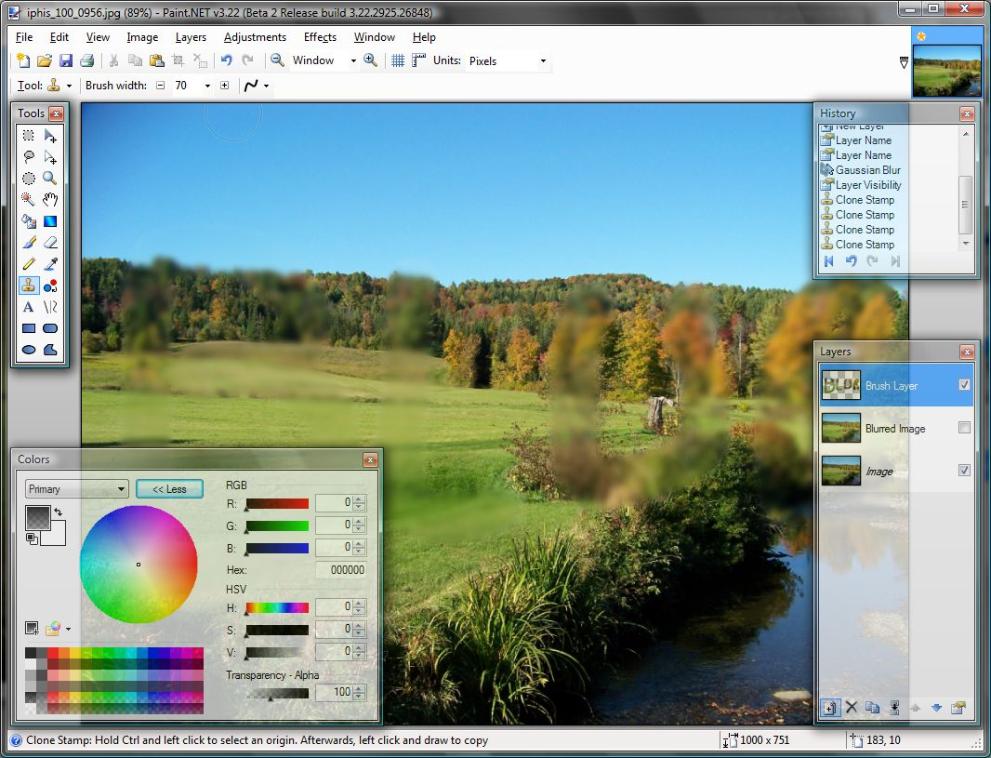Click the Pan hand tool

(x=50, y=200)
